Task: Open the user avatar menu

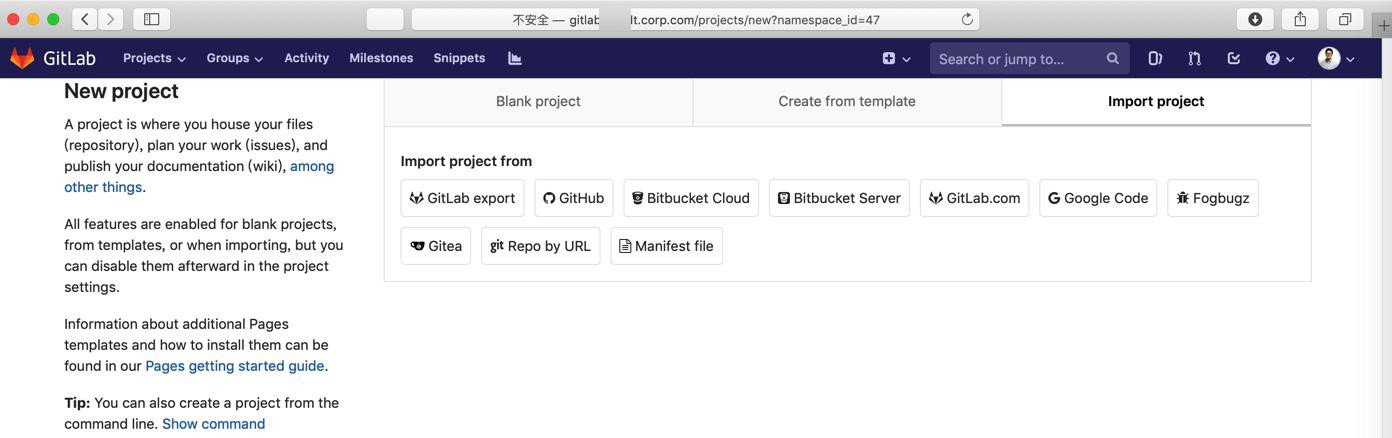Action: click(x=1336, y=58)
